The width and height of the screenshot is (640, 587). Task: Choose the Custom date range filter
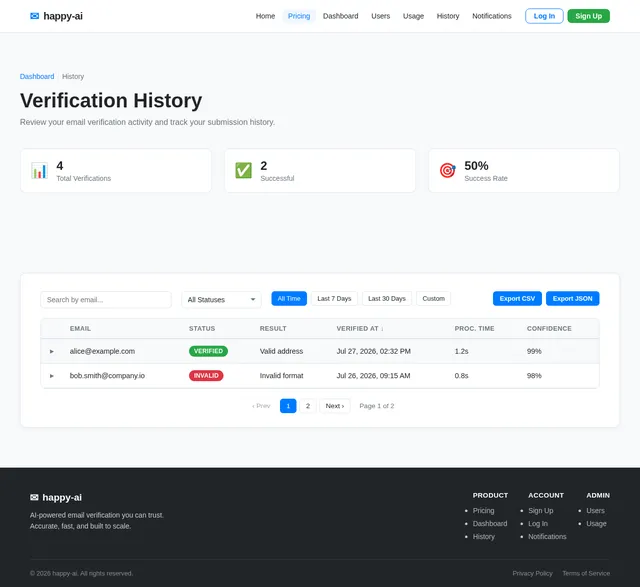click(x=433, y=298)
